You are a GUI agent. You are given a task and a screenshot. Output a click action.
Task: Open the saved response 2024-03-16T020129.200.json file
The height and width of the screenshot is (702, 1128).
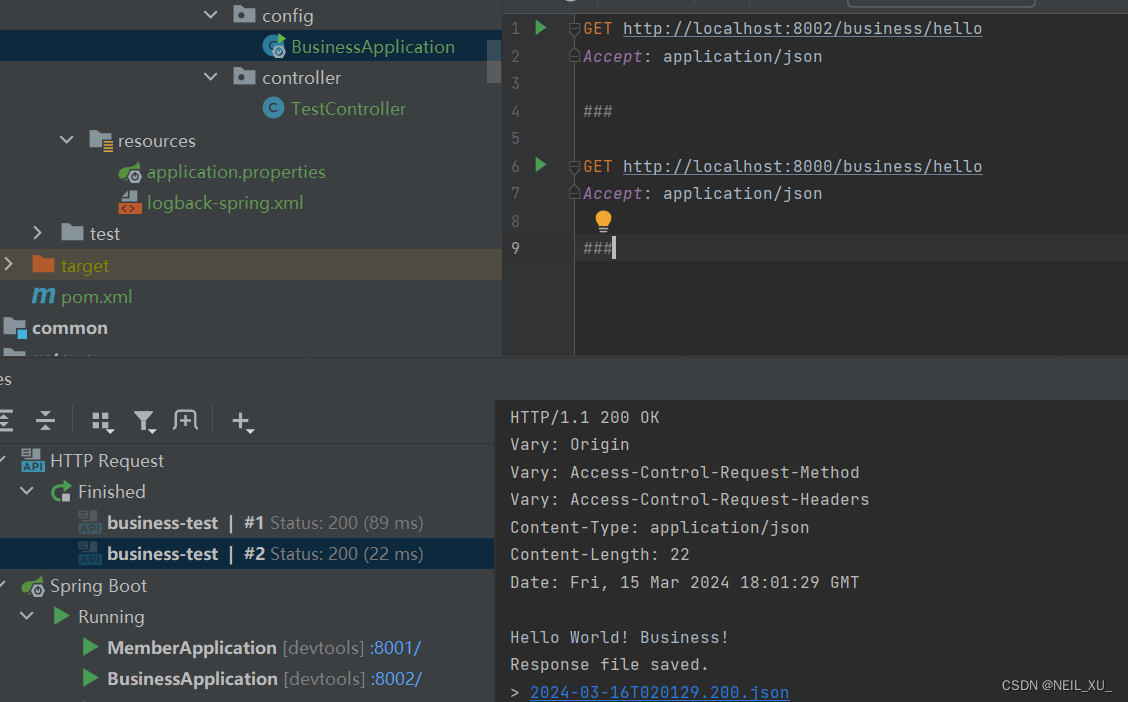coord(660,692)
